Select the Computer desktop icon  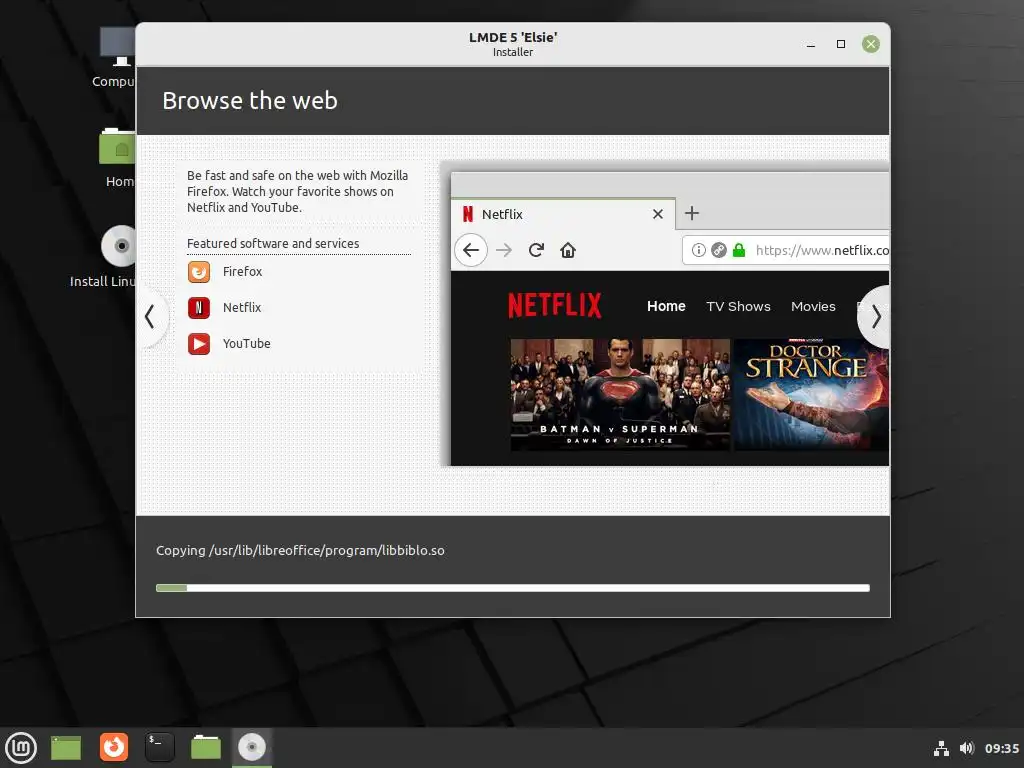pos(118,57)
